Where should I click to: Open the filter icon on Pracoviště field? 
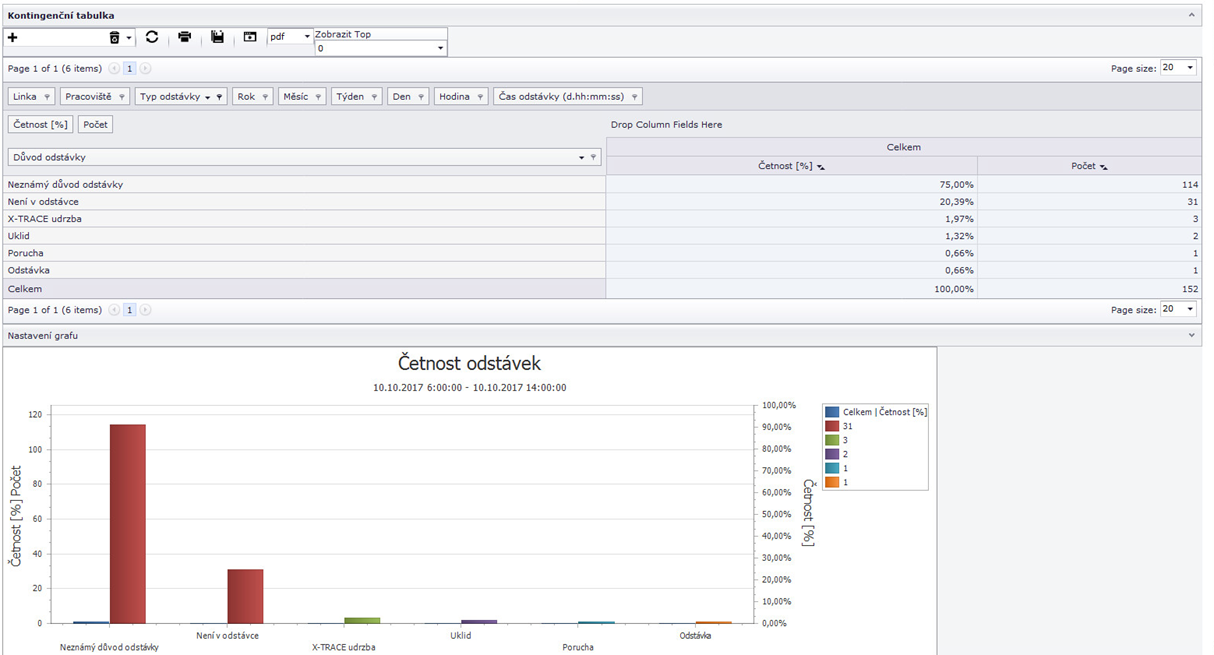[x=122, y=97]
